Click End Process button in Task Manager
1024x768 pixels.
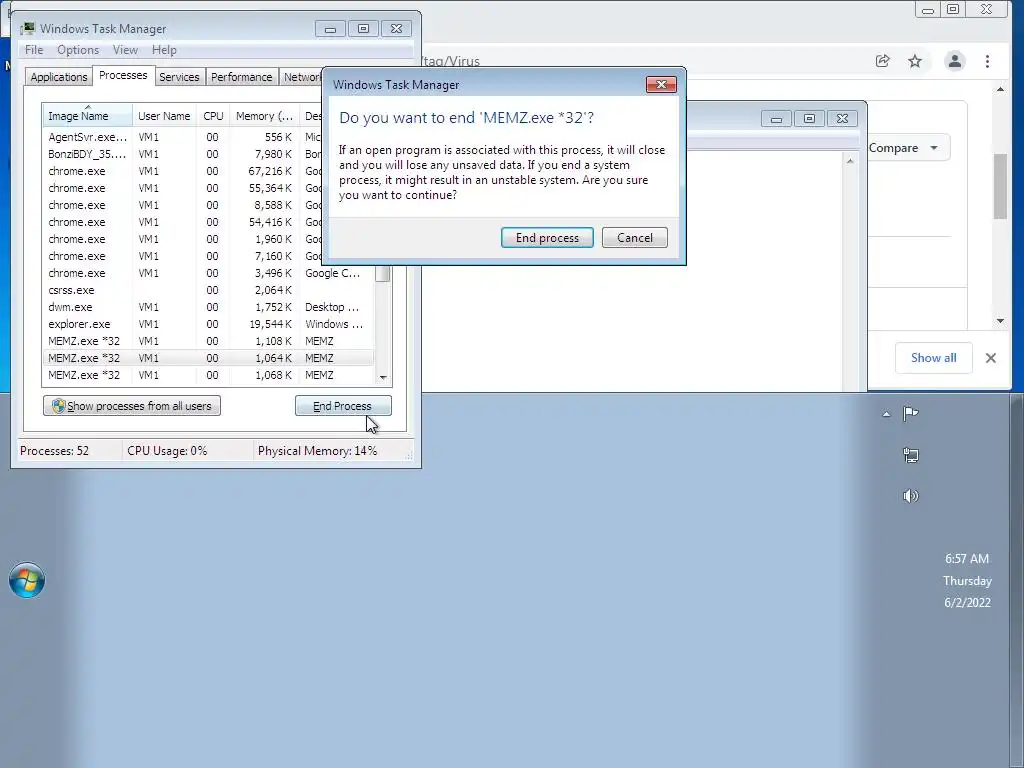click(343, 406)
